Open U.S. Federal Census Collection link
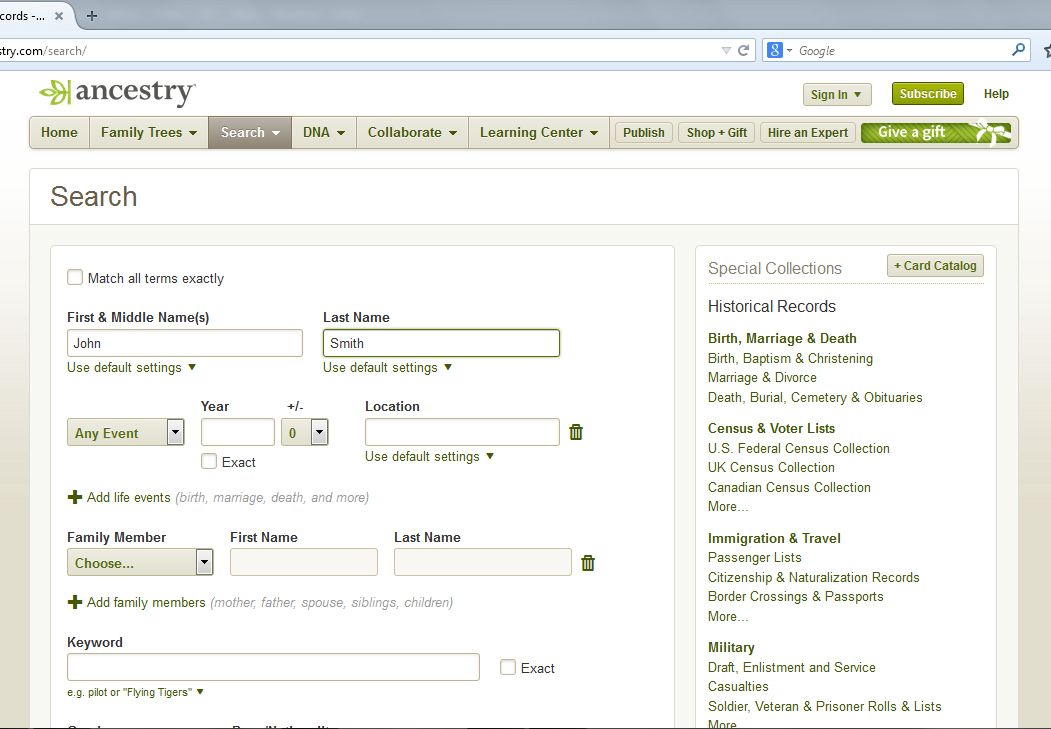Viewport: 1051px width, 729px height. 799,448
